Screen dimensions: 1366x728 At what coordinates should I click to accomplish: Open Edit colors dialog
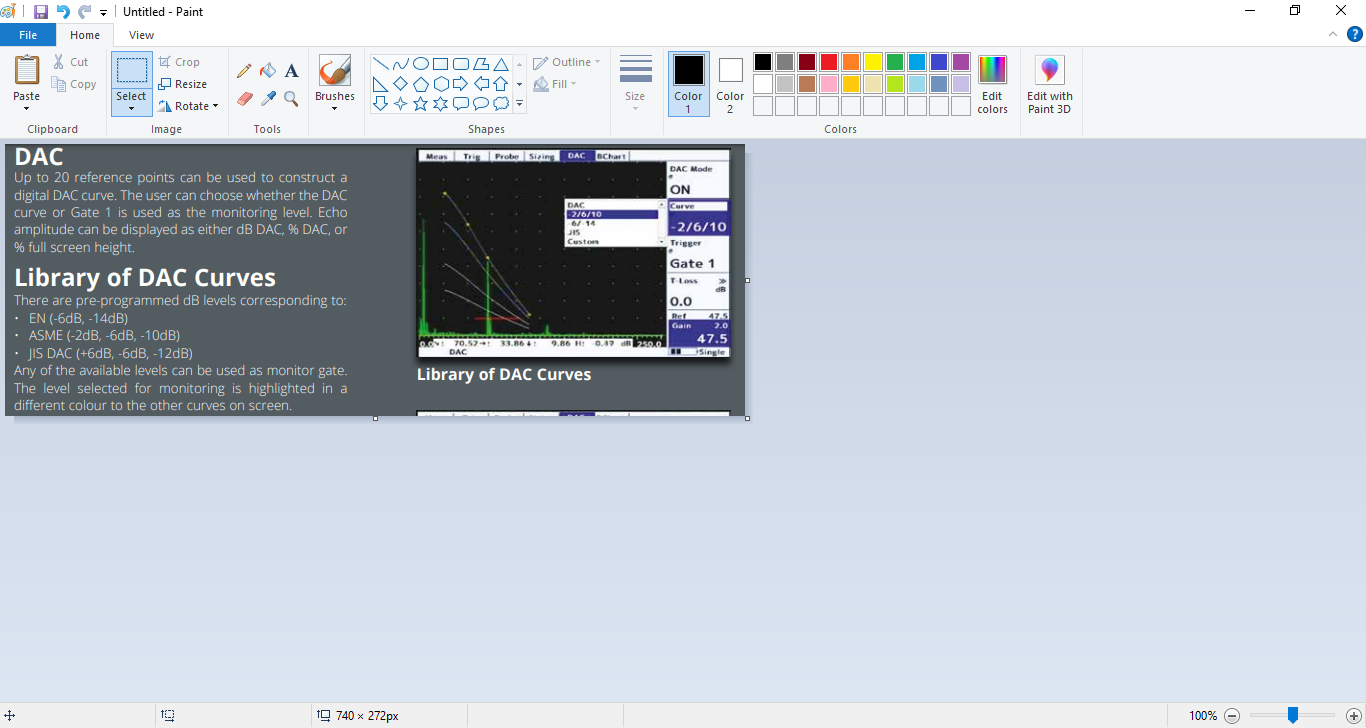[x=992, y=84]
